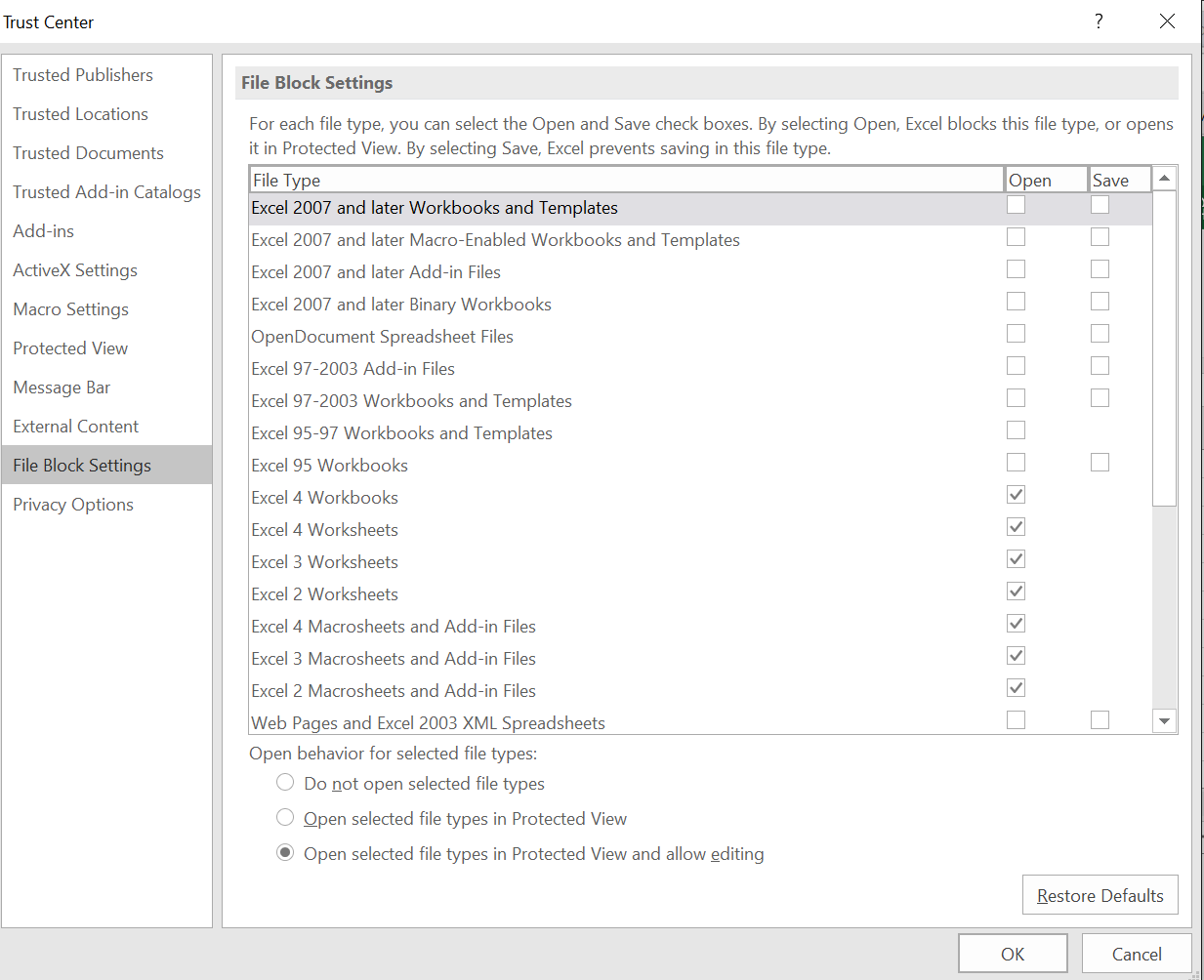The height and width of the screenshot is (980, 1204).
Task: Check Save for Excel 97-2003 Add-in Files
Action: pos(1100,366)
